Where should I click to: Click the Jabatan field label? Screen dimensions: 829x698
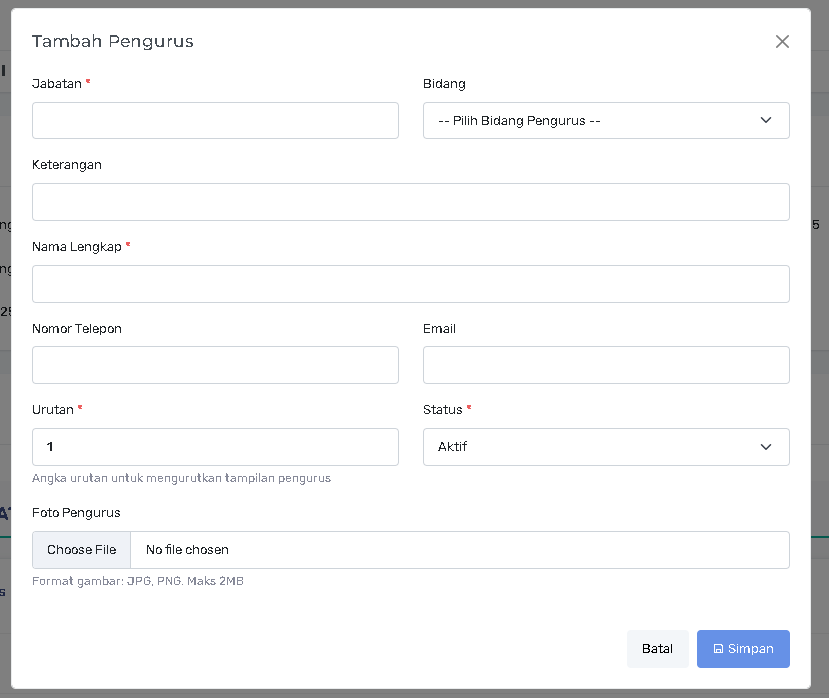57,84
